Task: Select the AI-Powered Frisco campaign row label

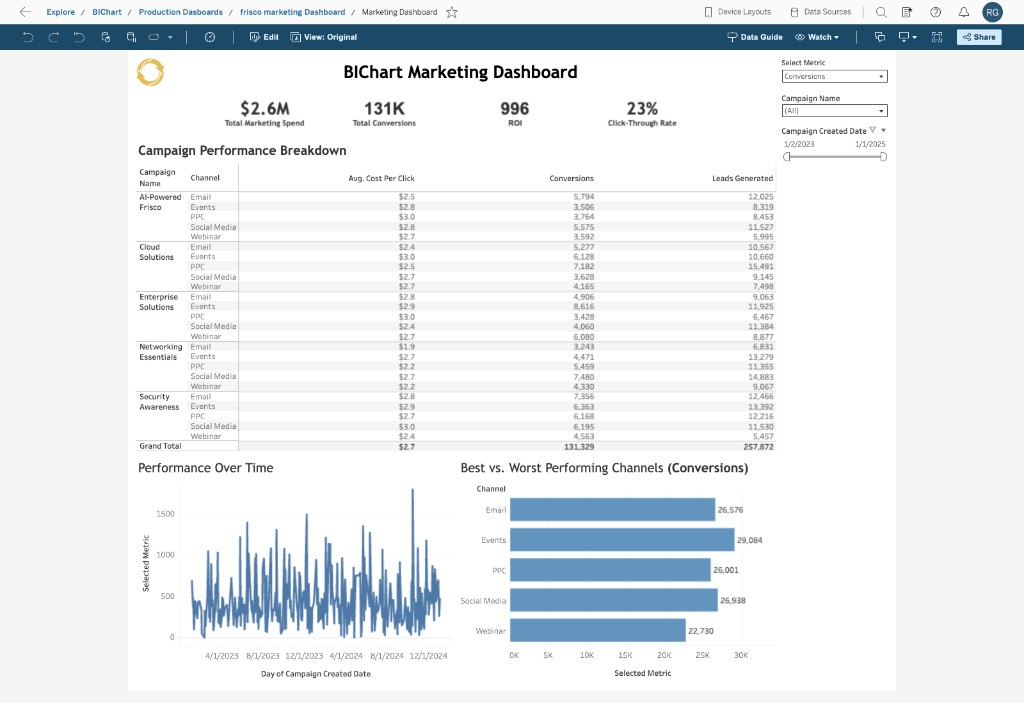Action: tap(160, 202)
